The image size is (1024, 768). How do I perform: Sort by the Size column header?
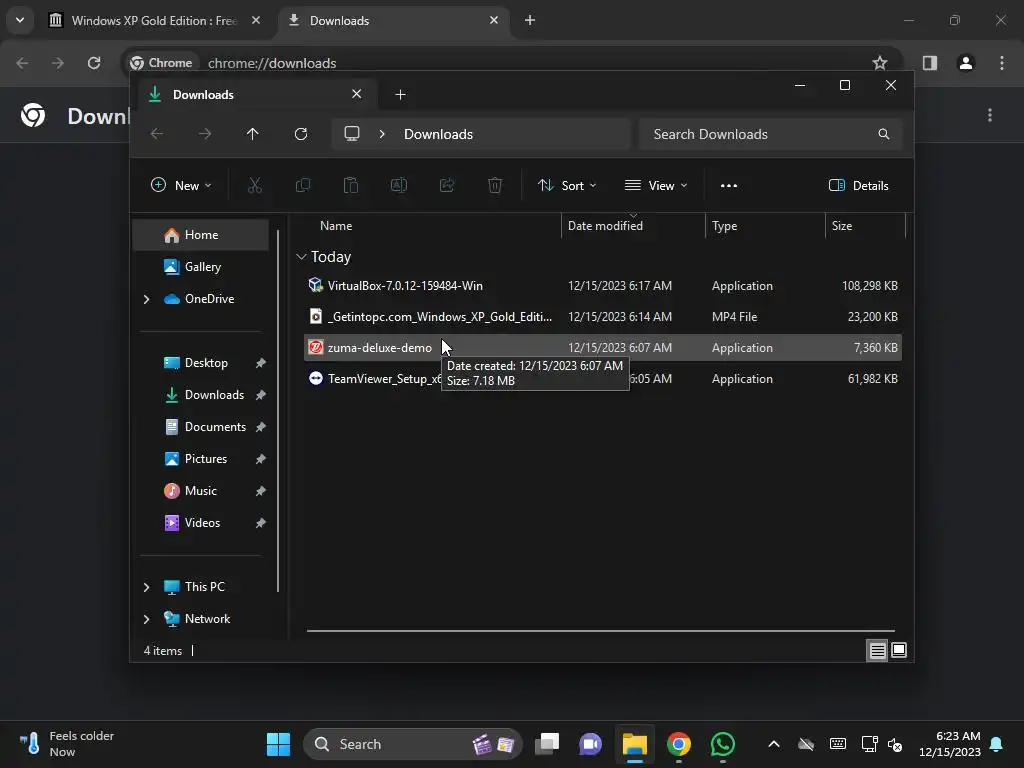[x=865, y=226]
